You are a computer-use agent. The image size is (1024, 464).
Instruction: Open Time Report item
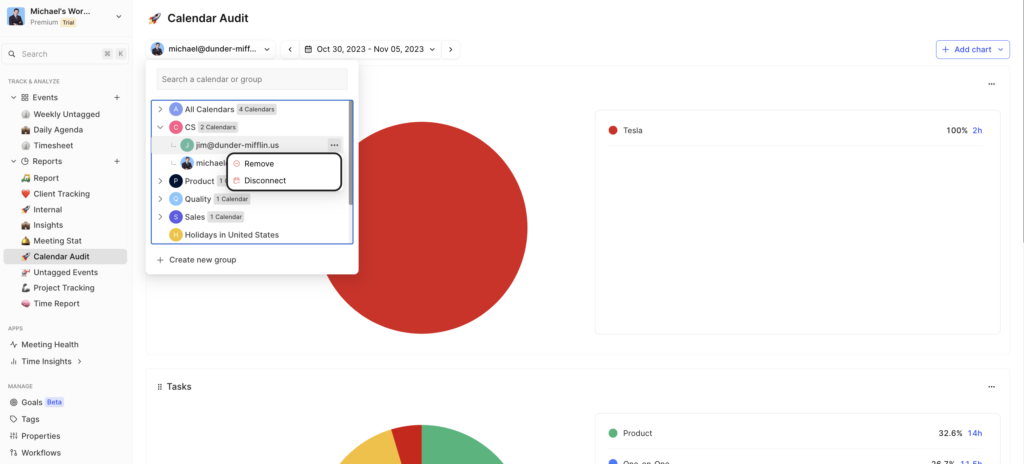coord(56,303)
